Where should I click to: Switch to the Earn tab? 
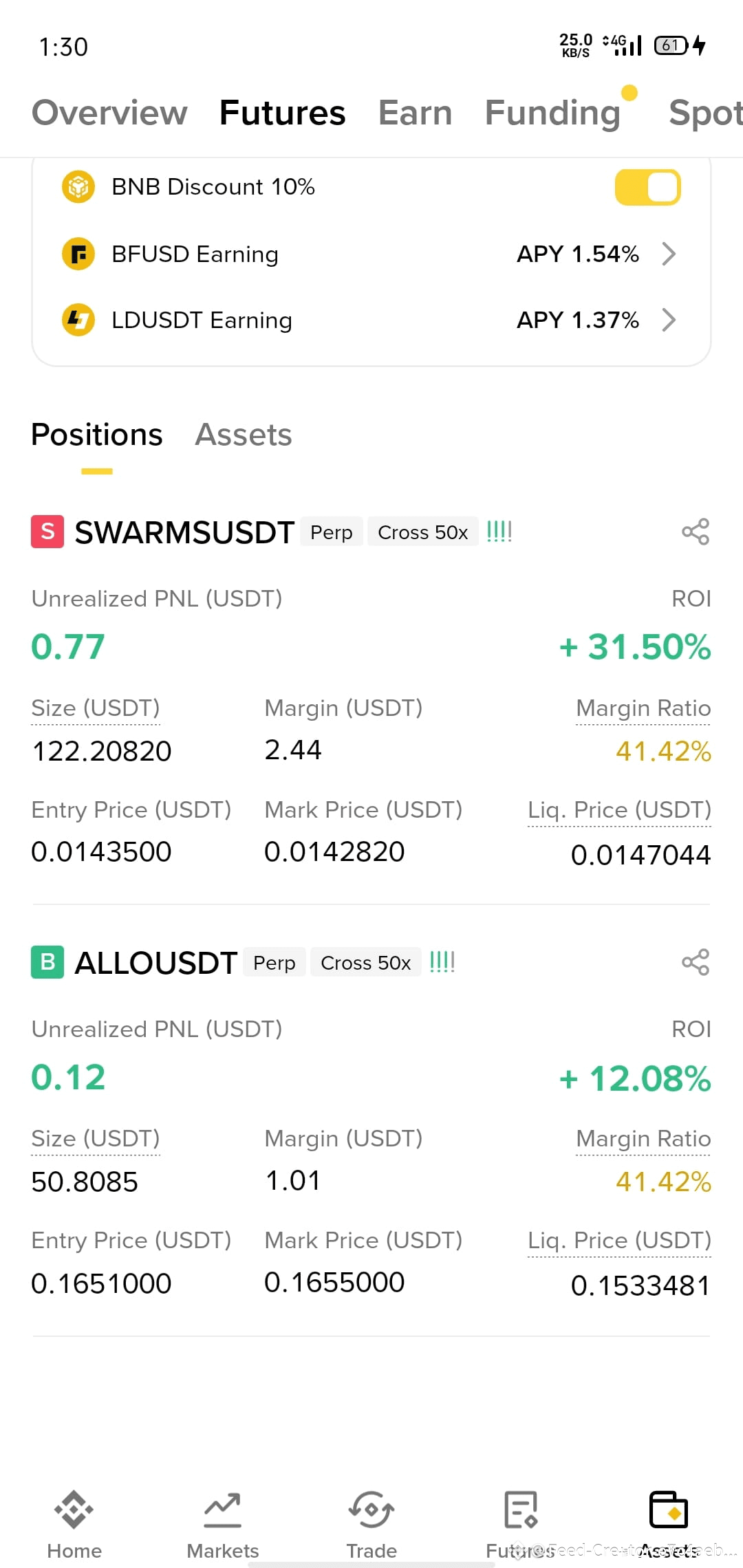(416, 113)
